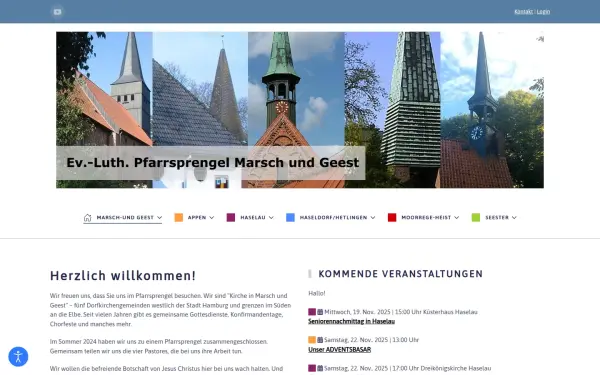The image size is (600, 375).
Task: Click the text Samstag, 22. Nov. 2025 | 17:00 Uhr
Action: pos(372,368)
